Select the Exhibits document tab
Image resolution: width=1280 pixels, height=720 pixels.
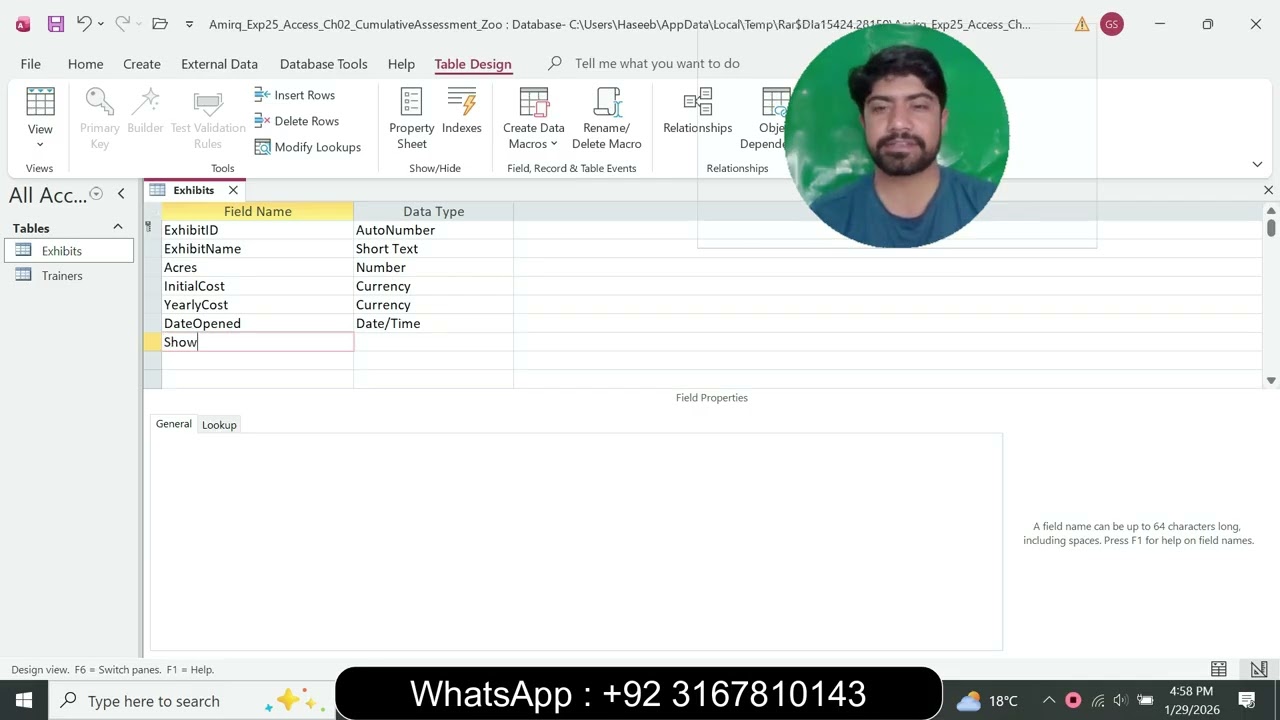(194, 190)
